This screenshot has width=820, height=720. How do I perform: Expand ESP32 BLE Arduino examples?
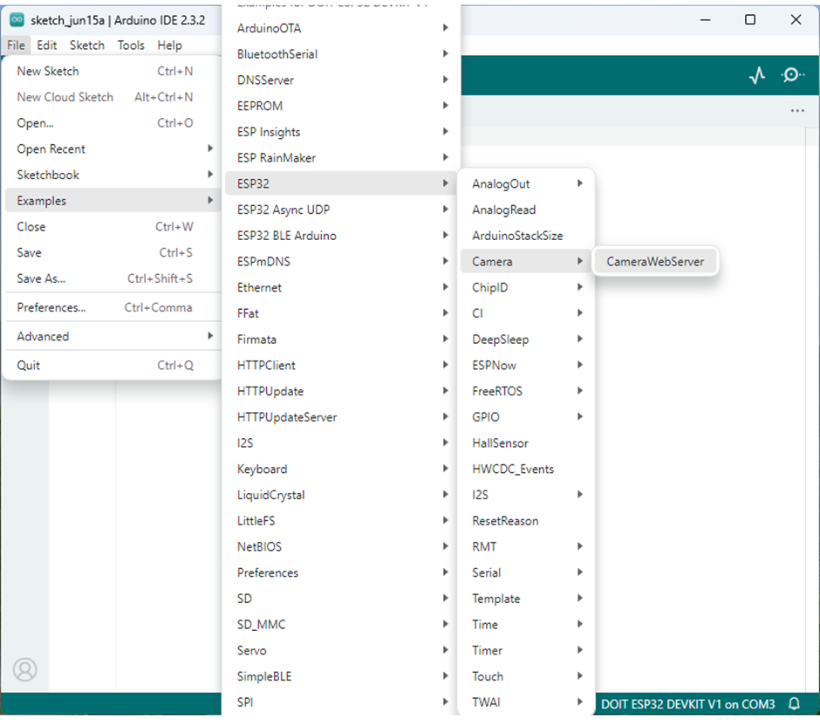[x=341, y=235]
